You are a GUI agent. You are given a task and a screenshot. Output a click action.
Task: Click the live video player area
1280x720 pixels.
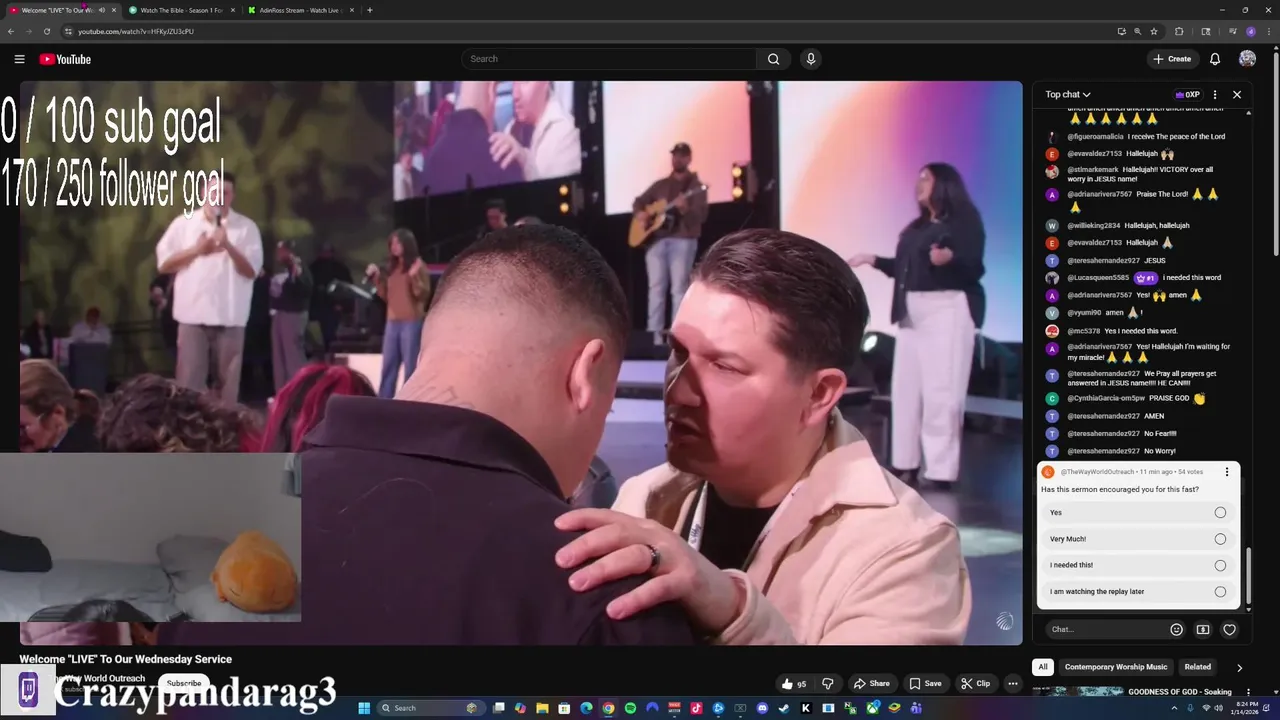[x=521, y=363]
